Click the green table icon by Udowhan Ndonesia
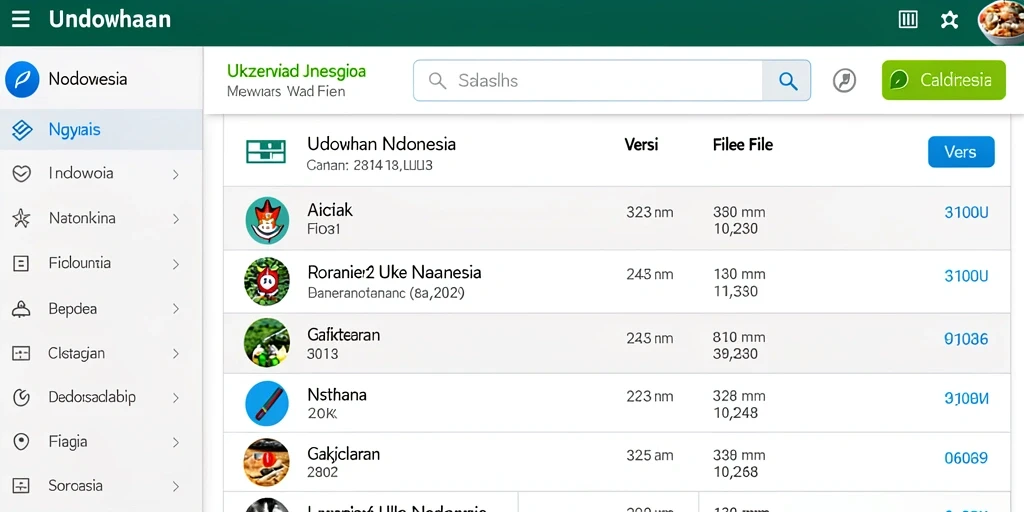This screenshot has width=1024, height=512. point(266,152)
